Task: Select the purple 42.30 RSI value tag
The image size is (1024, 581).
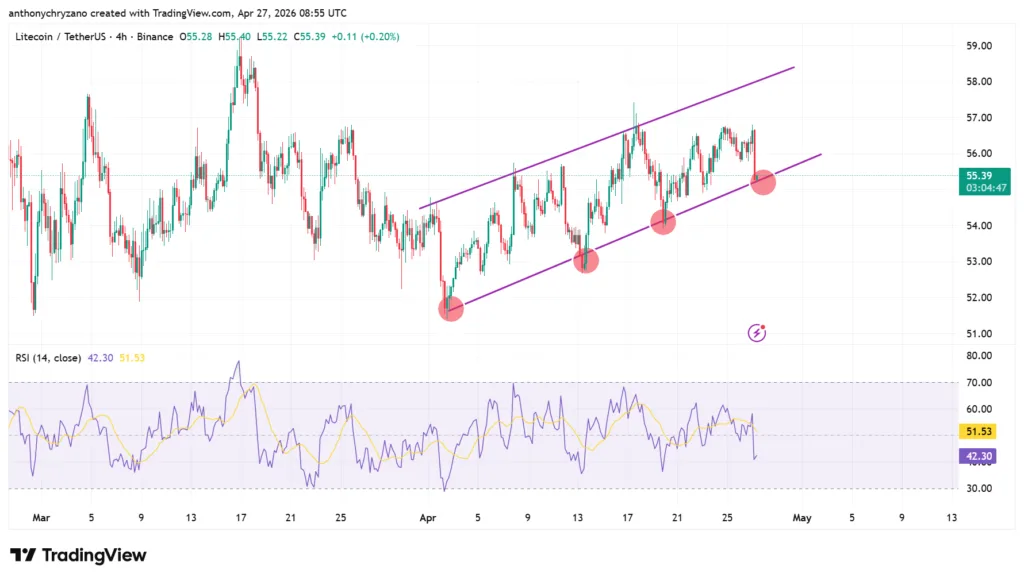Action: tap(979, 456)
